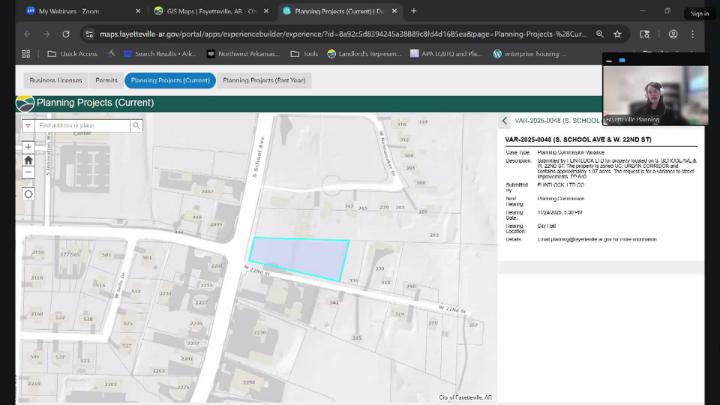Open the search source dropdown arrow
Image resolution: width=720 pixels, height=405 pixels.
pyautogui.click(x=28, y=125)
